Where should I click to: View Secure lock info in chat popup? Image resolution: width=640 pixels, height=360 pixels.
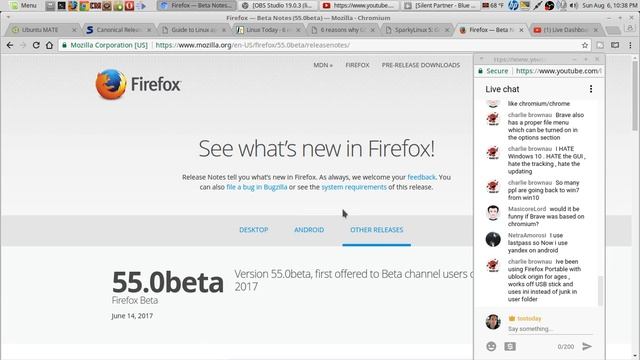click(x=493, y=71)
